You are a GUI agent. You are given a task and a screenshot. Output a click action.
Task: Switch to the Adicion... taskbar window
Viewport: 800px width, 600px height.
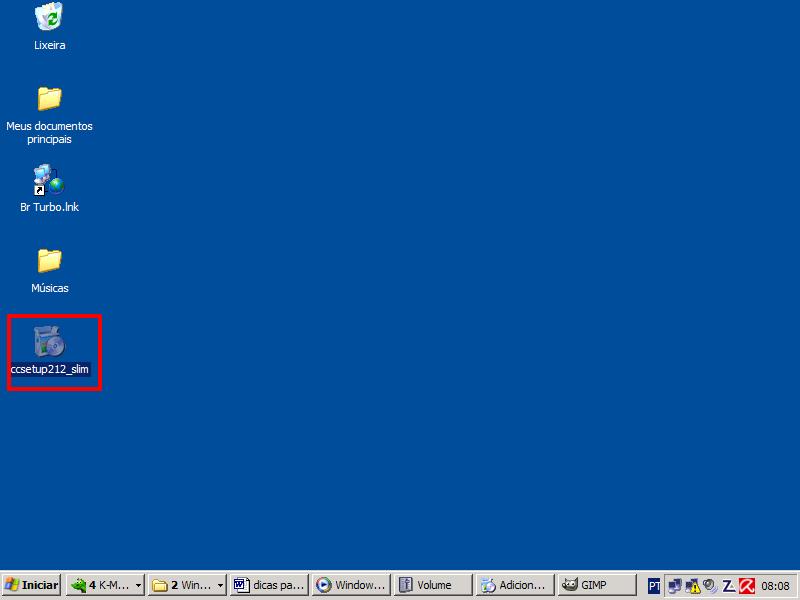pos(515,585)
